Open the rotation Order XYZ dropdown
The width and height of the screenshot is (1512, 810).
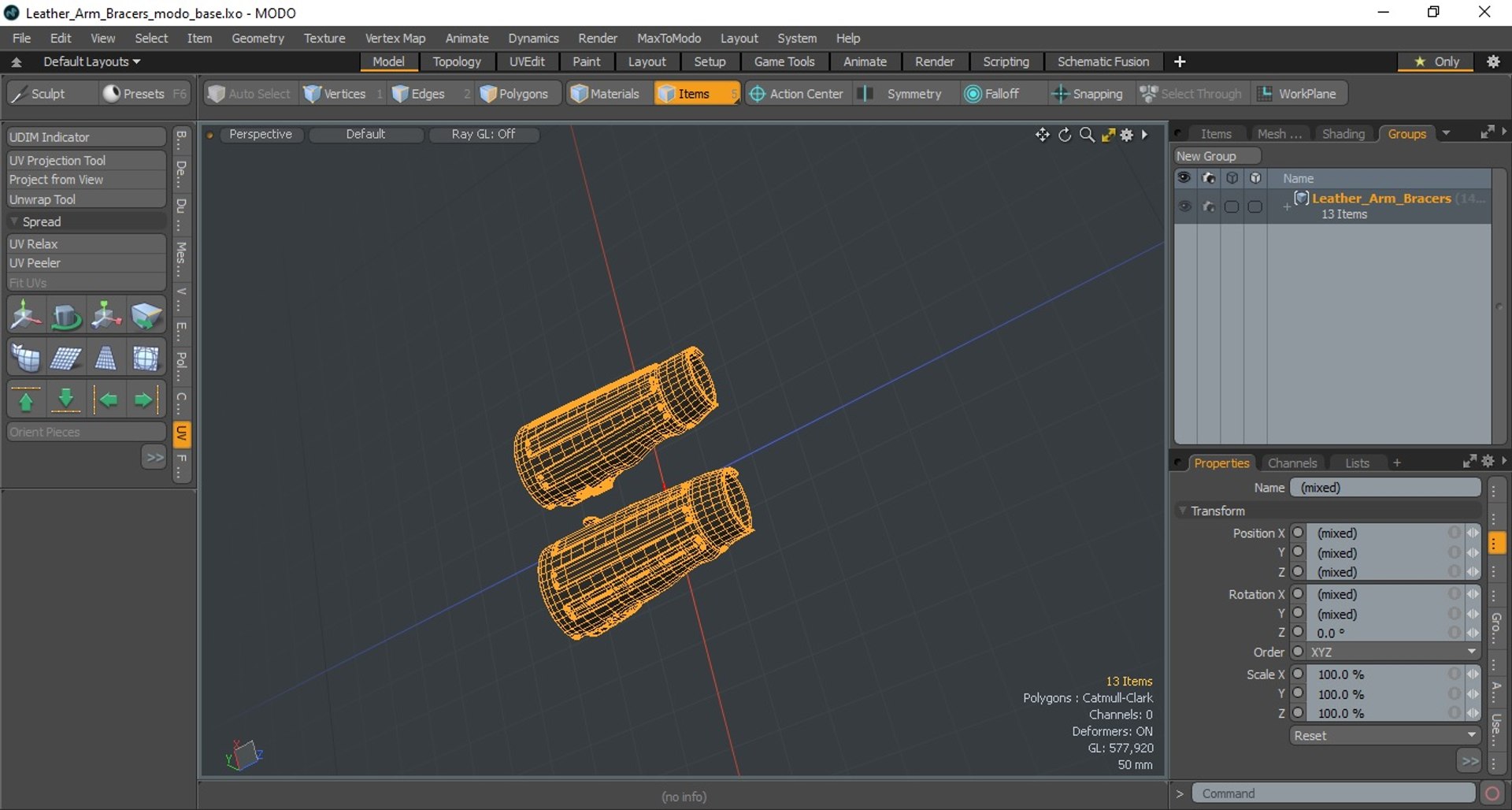point(1392,652)
